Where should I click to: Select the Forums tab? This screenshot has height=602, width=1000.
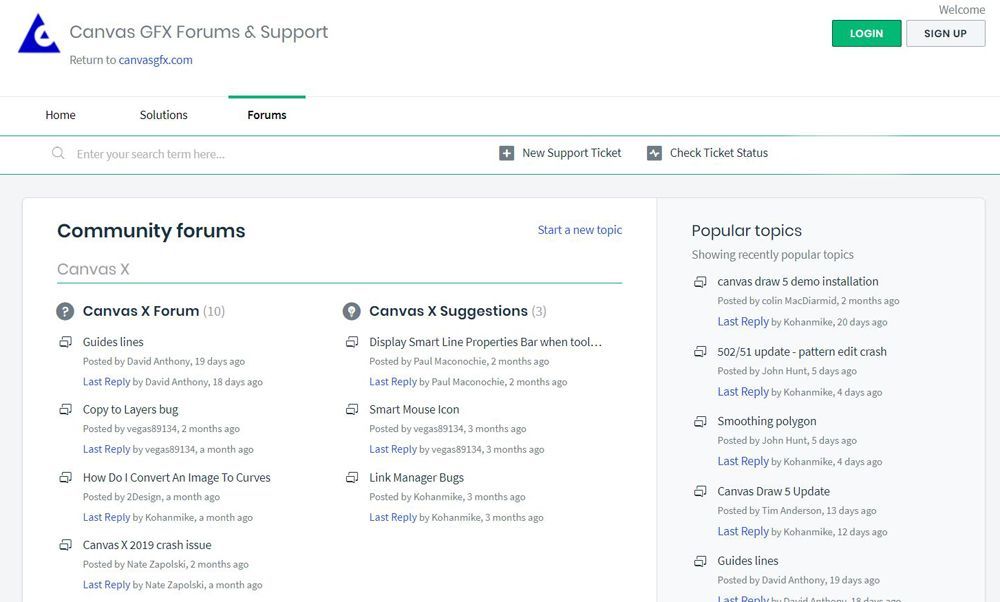(267, 115)
